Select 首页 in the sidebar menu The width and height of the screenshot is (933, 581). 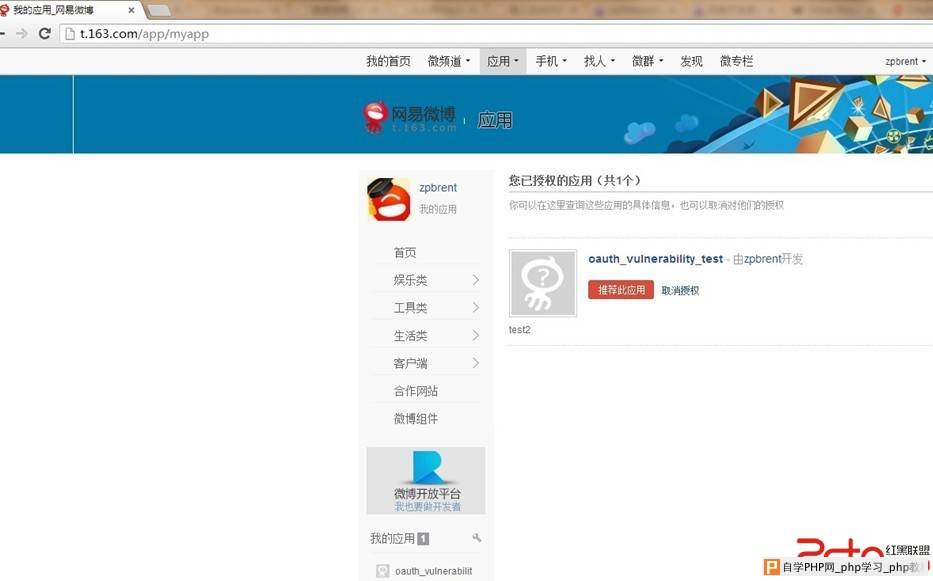405,252
